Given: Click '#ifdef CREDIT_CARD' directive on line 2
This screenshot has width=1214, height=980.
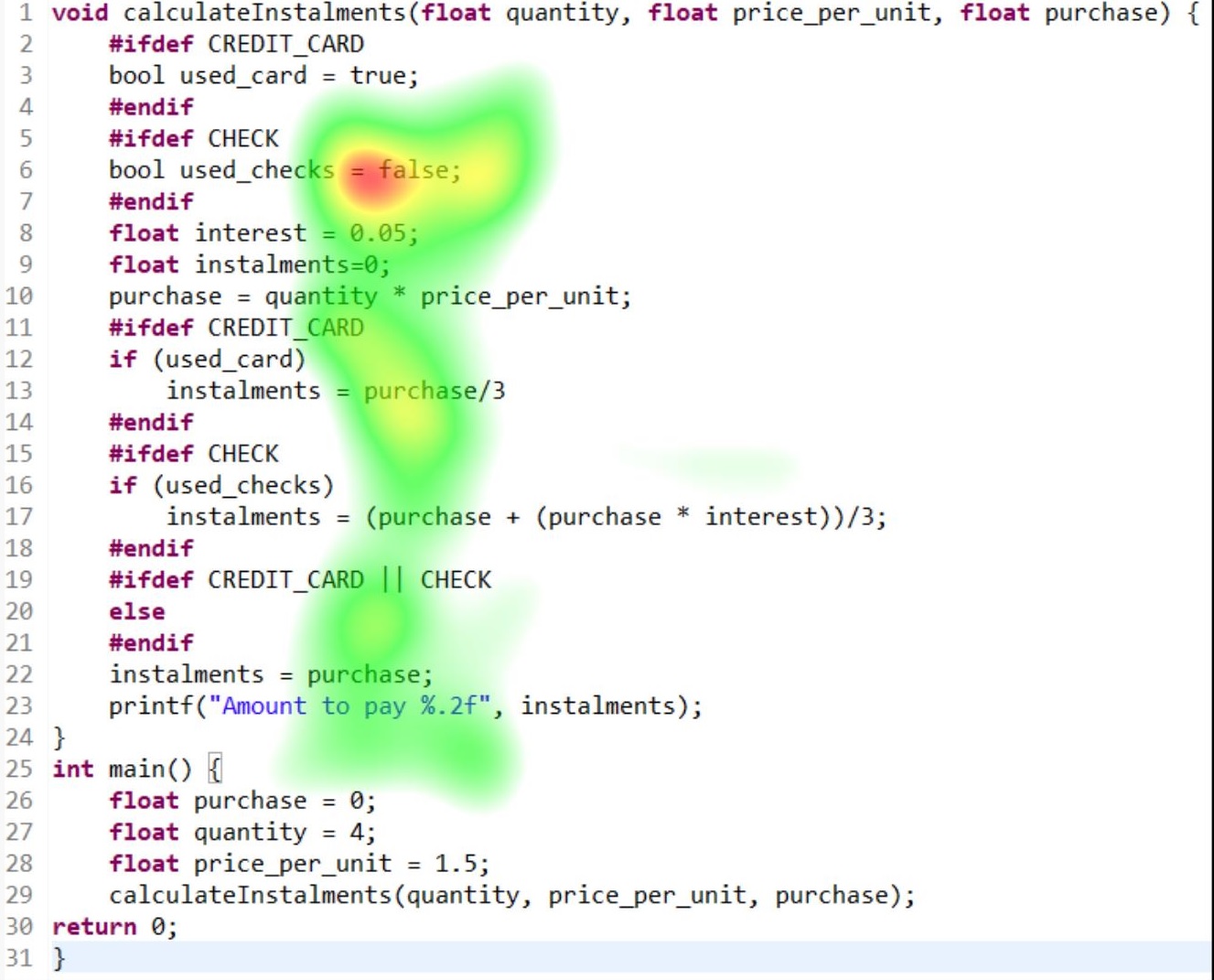Looking at the screenshot, I should tap(236, 44).
